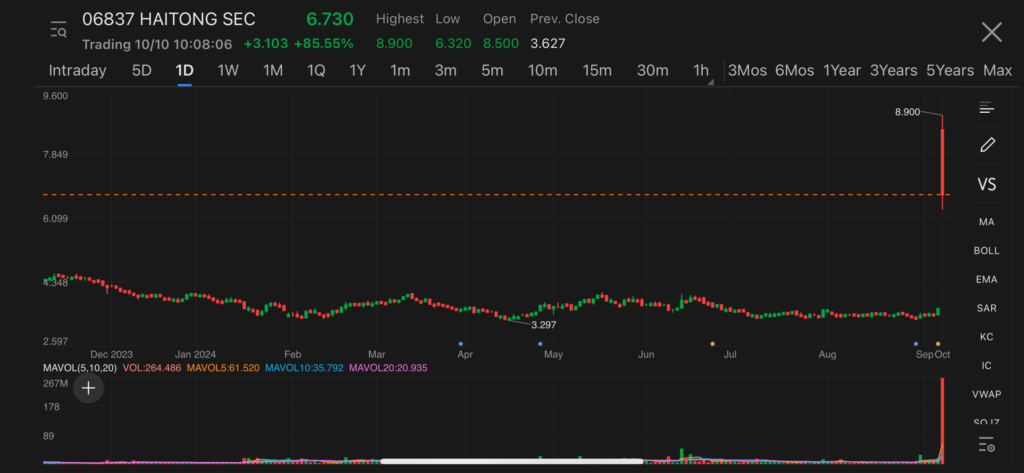Set range to 1Year
The image size is (1024, 473).
pyautogui.click(x=842, y=71)
